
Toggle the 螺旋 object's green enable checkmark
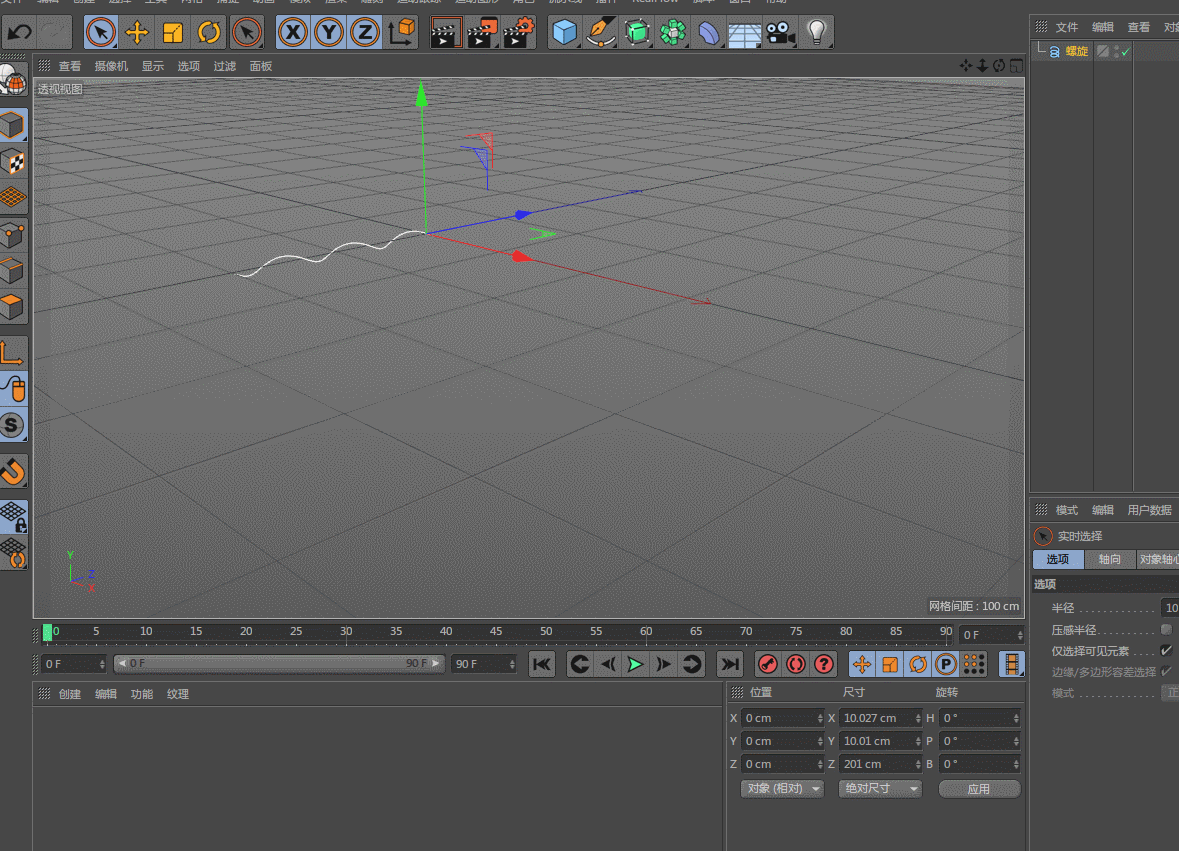point(1125,52)
